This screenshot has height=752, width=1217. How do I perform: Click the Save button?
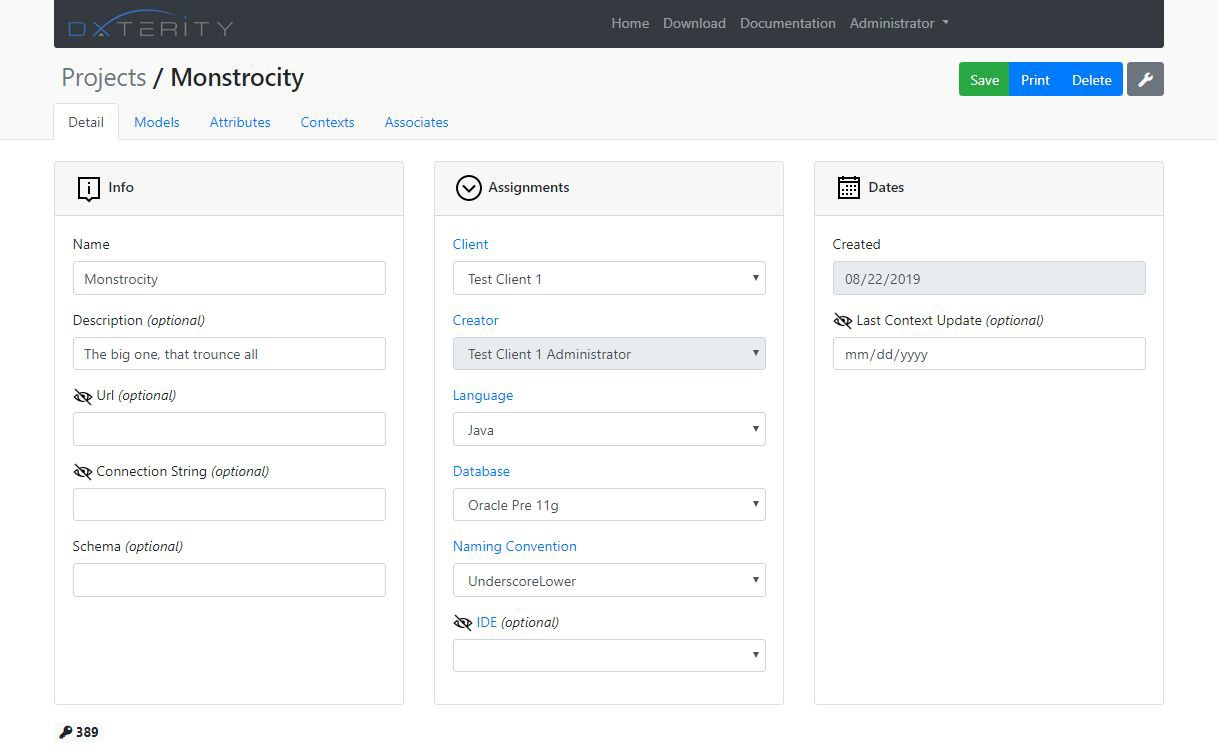pos(984,79)
